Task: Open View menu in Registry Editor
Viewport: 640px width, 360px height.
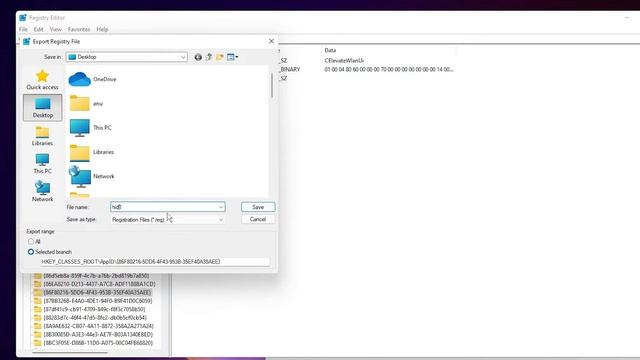Action: [x=56, y=29]
